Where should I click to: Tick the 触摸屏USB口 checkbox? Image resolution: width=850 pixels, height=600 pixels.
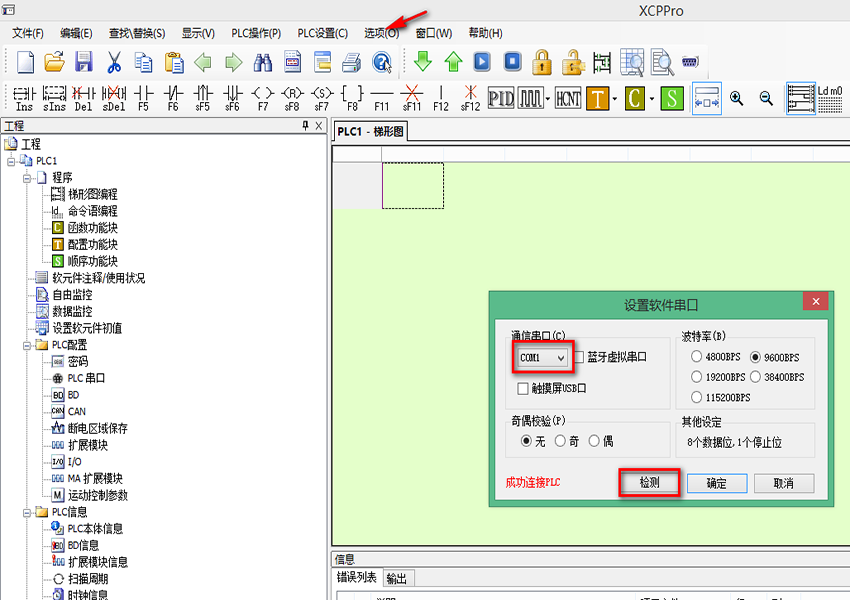(523, 388)
